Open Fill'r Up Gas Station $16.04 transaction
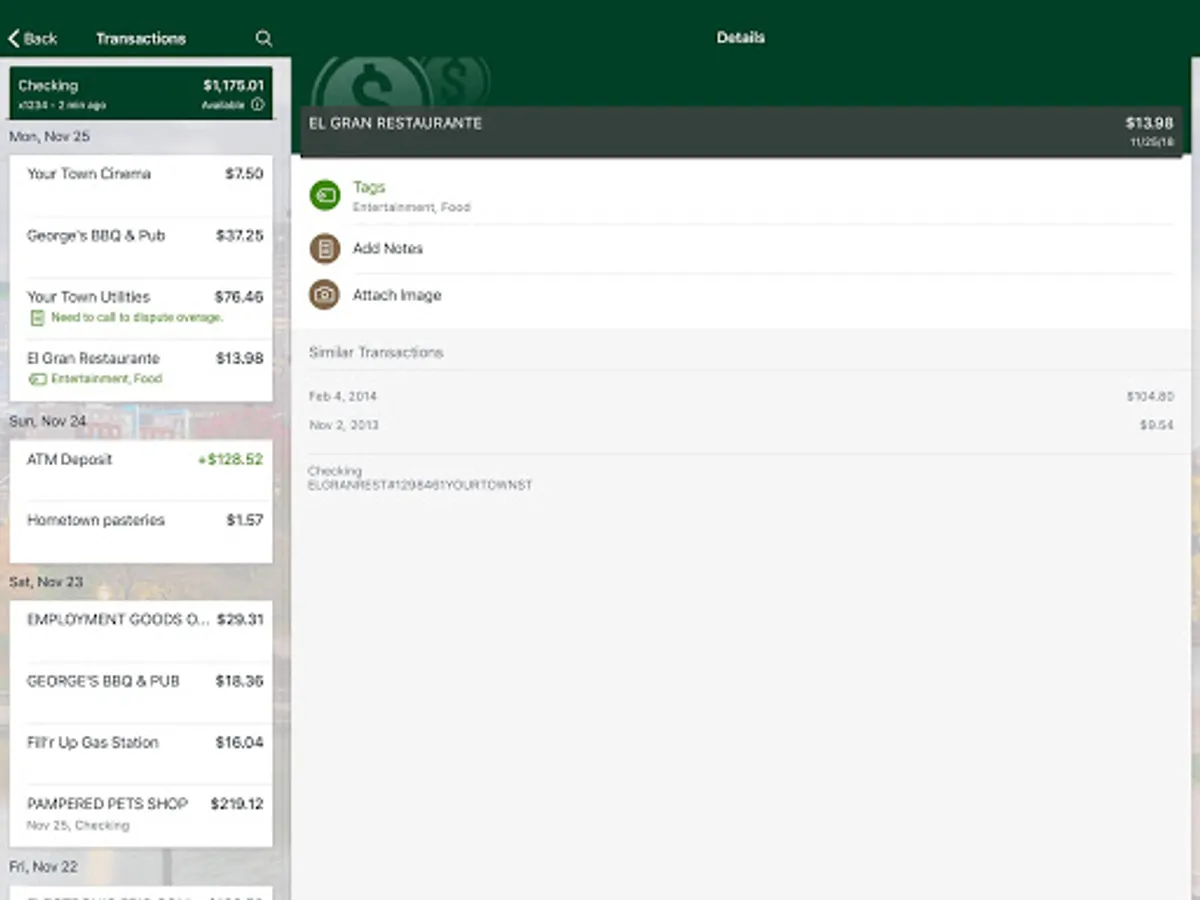The width and height of the screenshot is (1200, 900). pyautogui.click(x=141, y=753)
